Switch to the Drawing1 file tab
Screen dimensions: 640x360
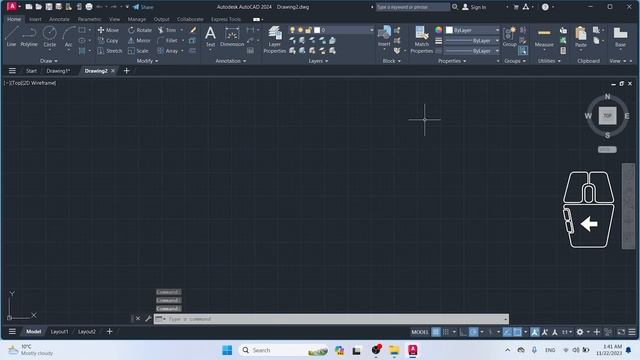pyautogui.click(x=58, y=71)
